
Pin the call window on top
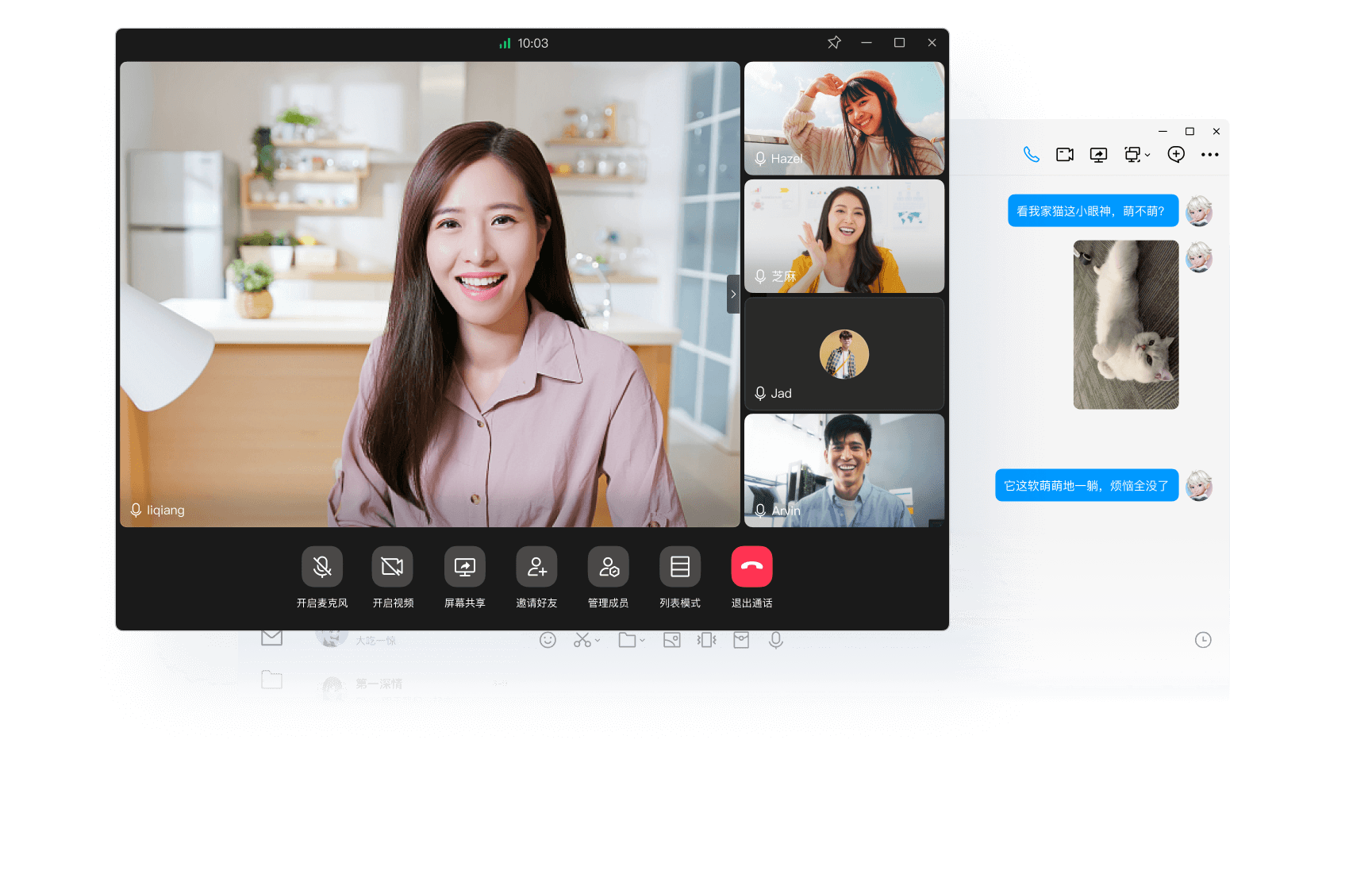click(x=834, y=43)
